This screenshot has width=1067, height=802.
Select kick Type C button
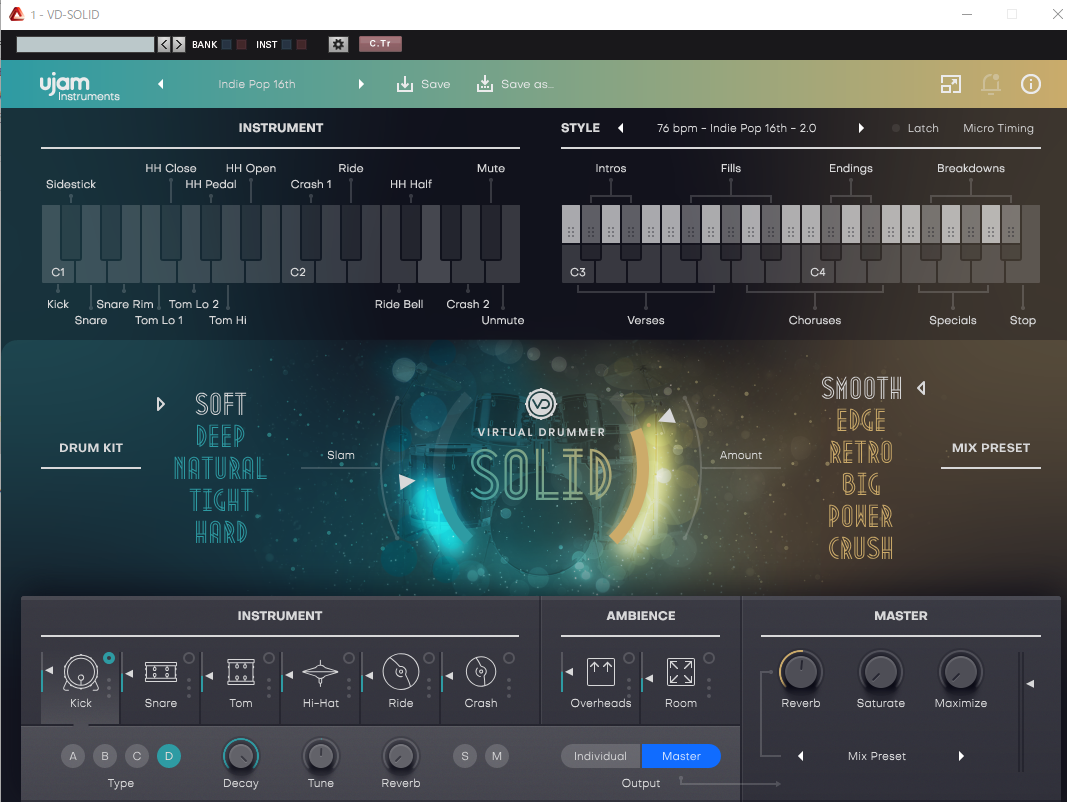(137, 756)
